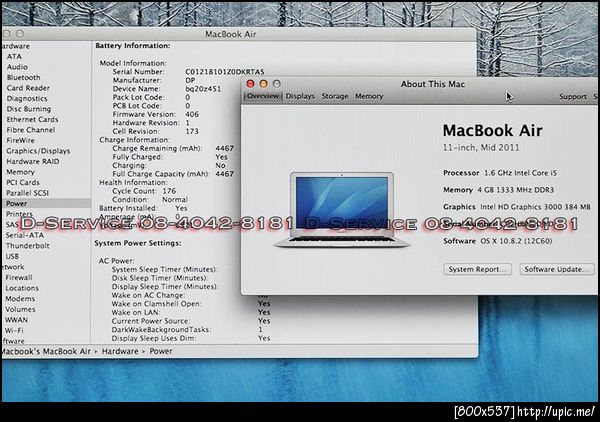This screenshot has width=600, height=422.
Task: Select Hardware RAID in the sidebar
Action: tap(33, 161)
